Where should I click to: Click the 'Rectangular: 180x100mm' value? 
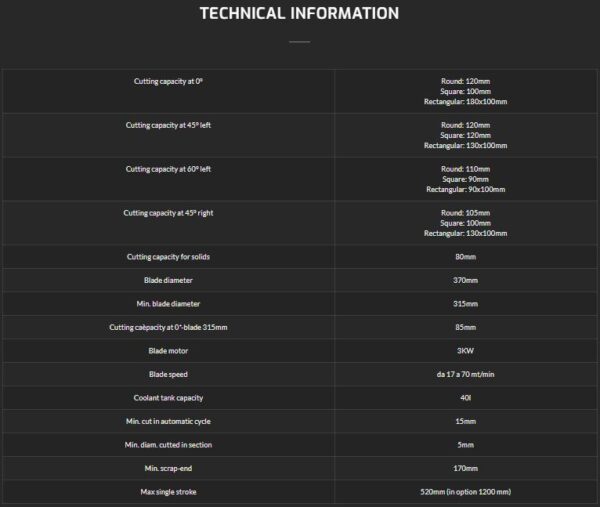(x=465, y=101)
